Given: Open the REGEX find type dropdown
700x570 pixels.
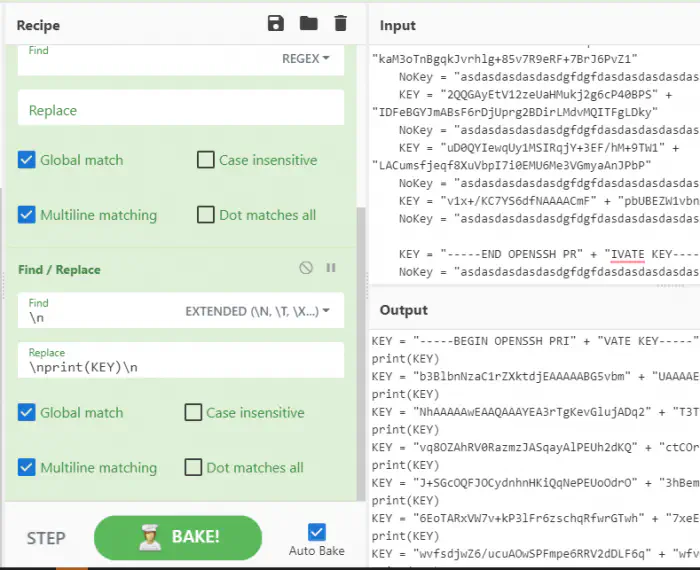Looking at the screenshot, I should (x=305, y=59).
